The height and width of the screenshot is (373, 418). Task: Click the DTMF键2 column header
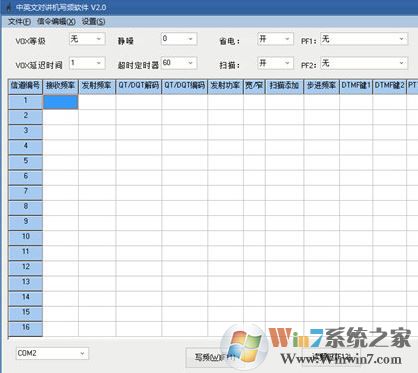[390, 86]
